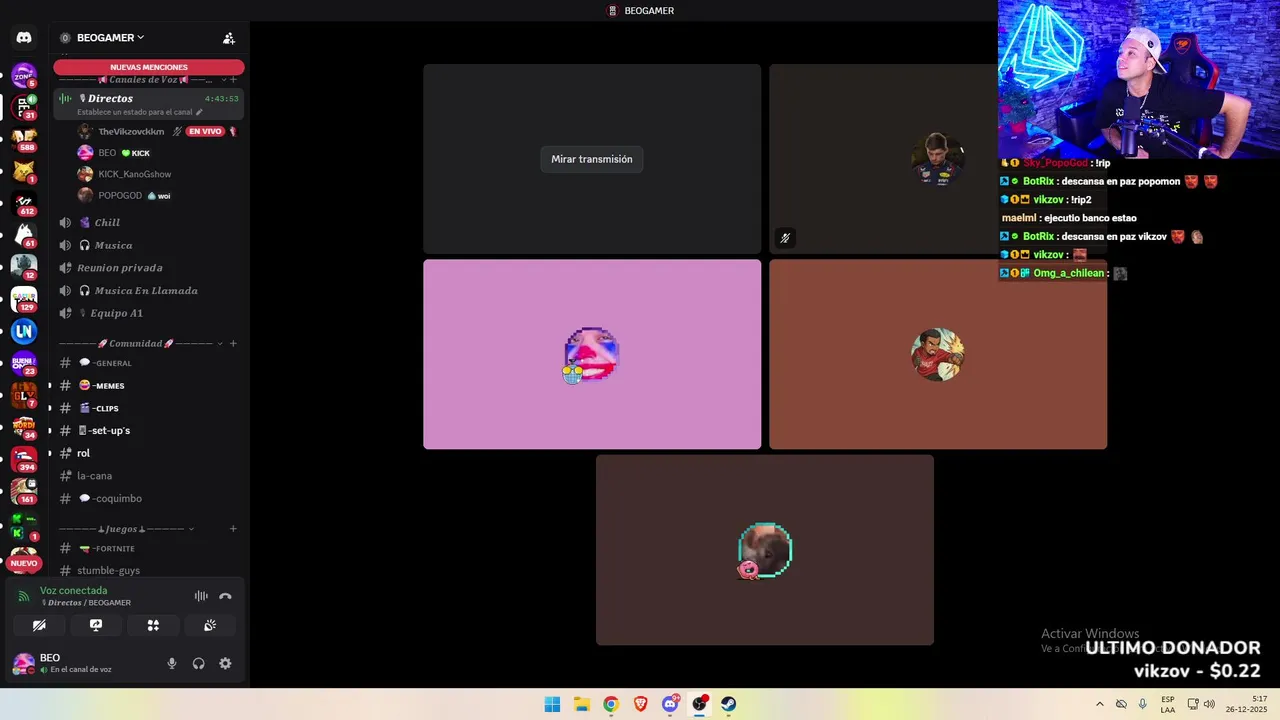1280x720 pixels.
Task: Open the la-cana text channel
Action: click(x=149, y=476)
